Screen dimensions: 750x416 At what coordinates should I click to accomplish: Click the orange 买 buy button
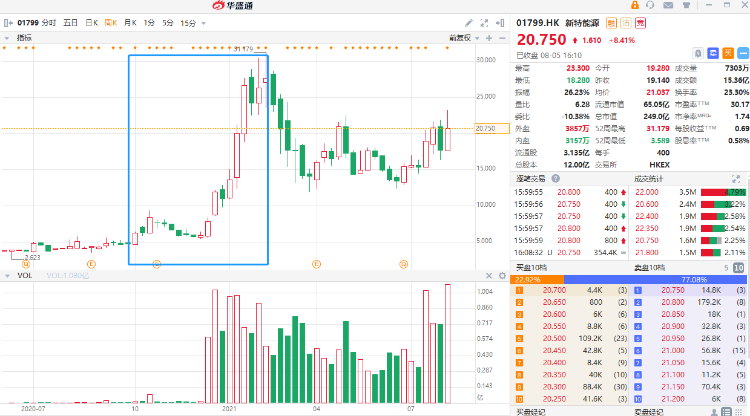728,53
